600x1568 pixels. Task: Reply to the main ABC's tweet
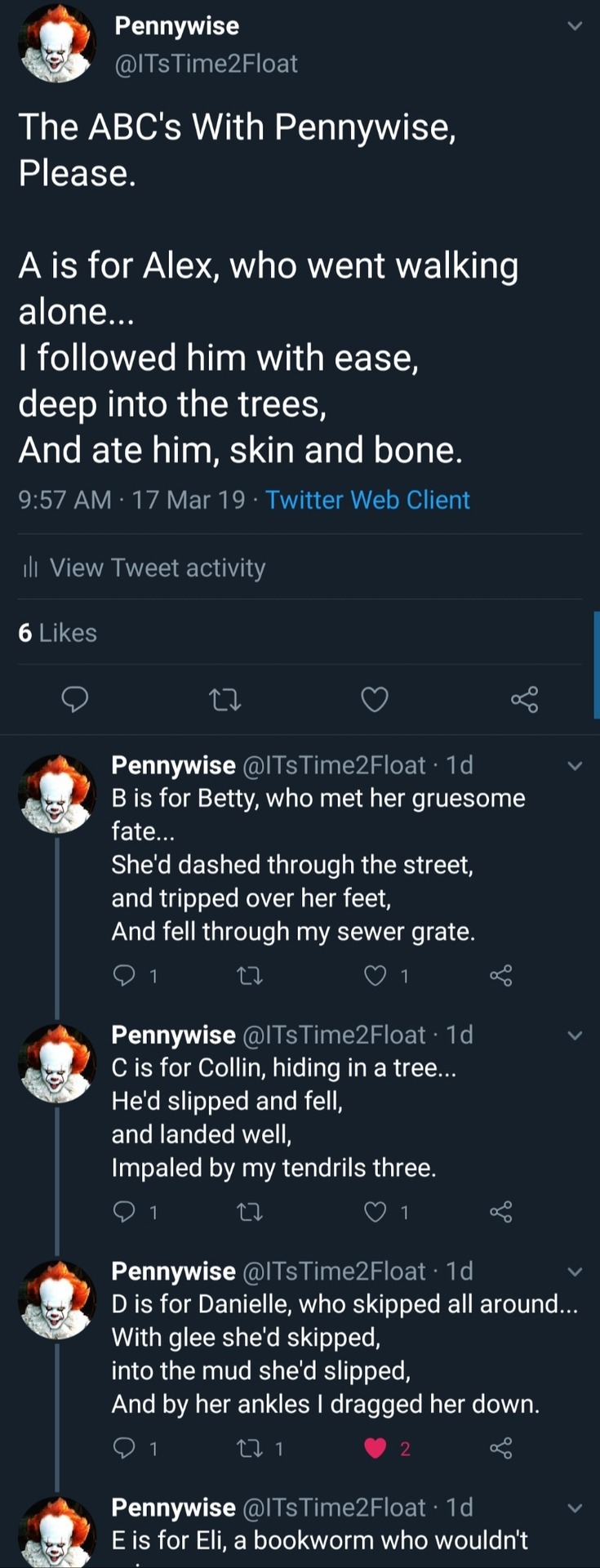coord(75,700)
